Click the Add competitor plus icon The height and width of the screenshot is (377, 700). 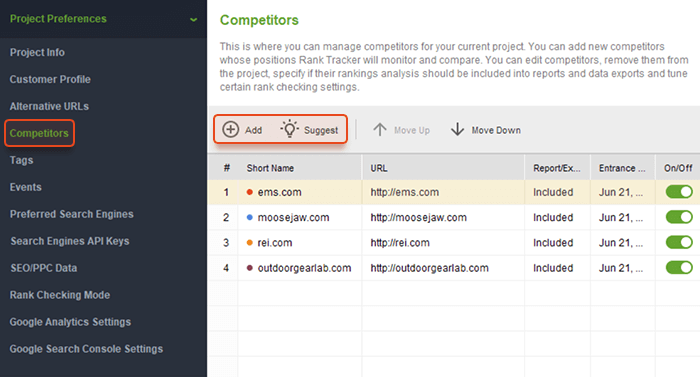coord(231,130)
